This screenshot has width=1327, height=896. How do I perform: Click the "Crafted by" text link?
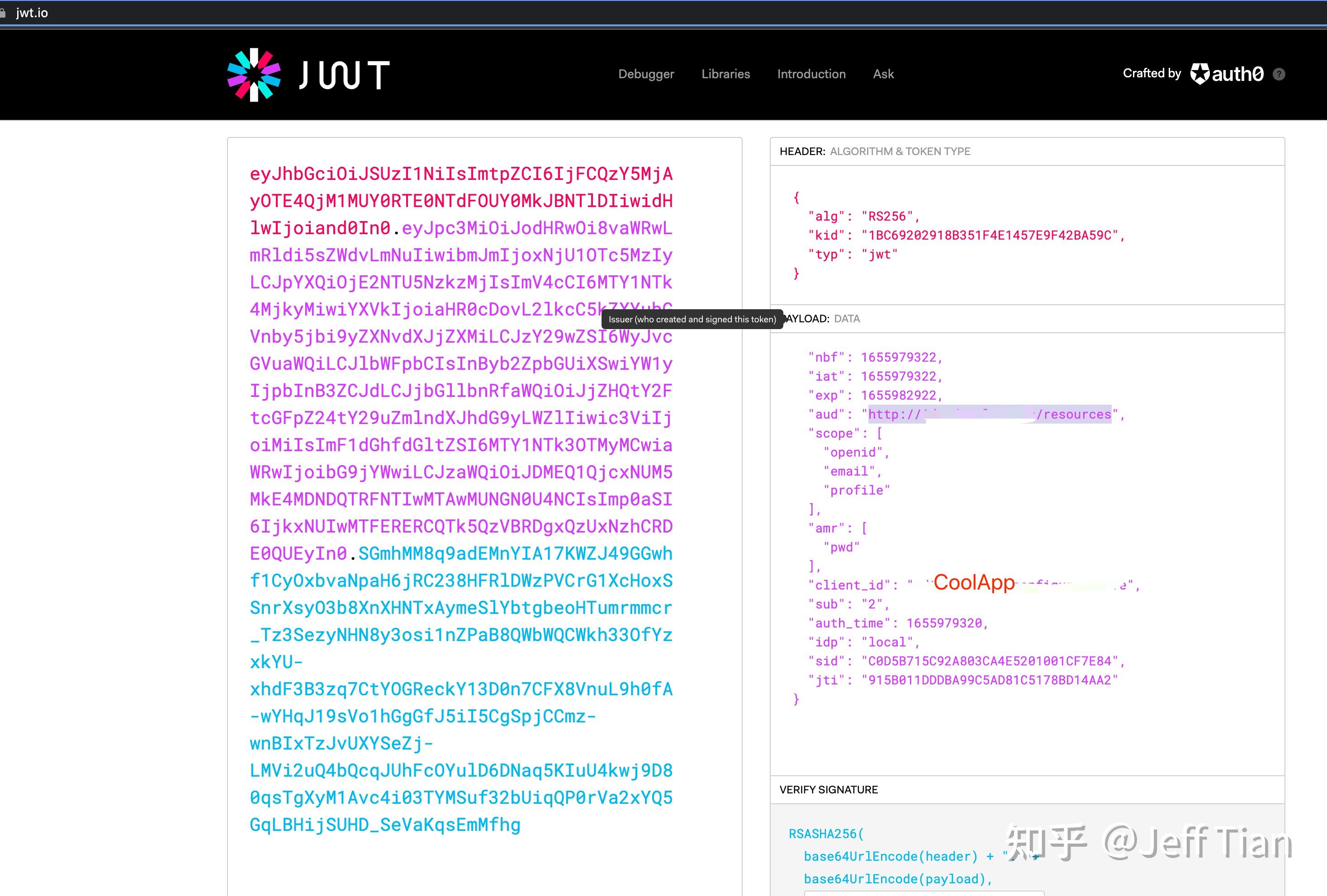click(x=1152, y=73)
